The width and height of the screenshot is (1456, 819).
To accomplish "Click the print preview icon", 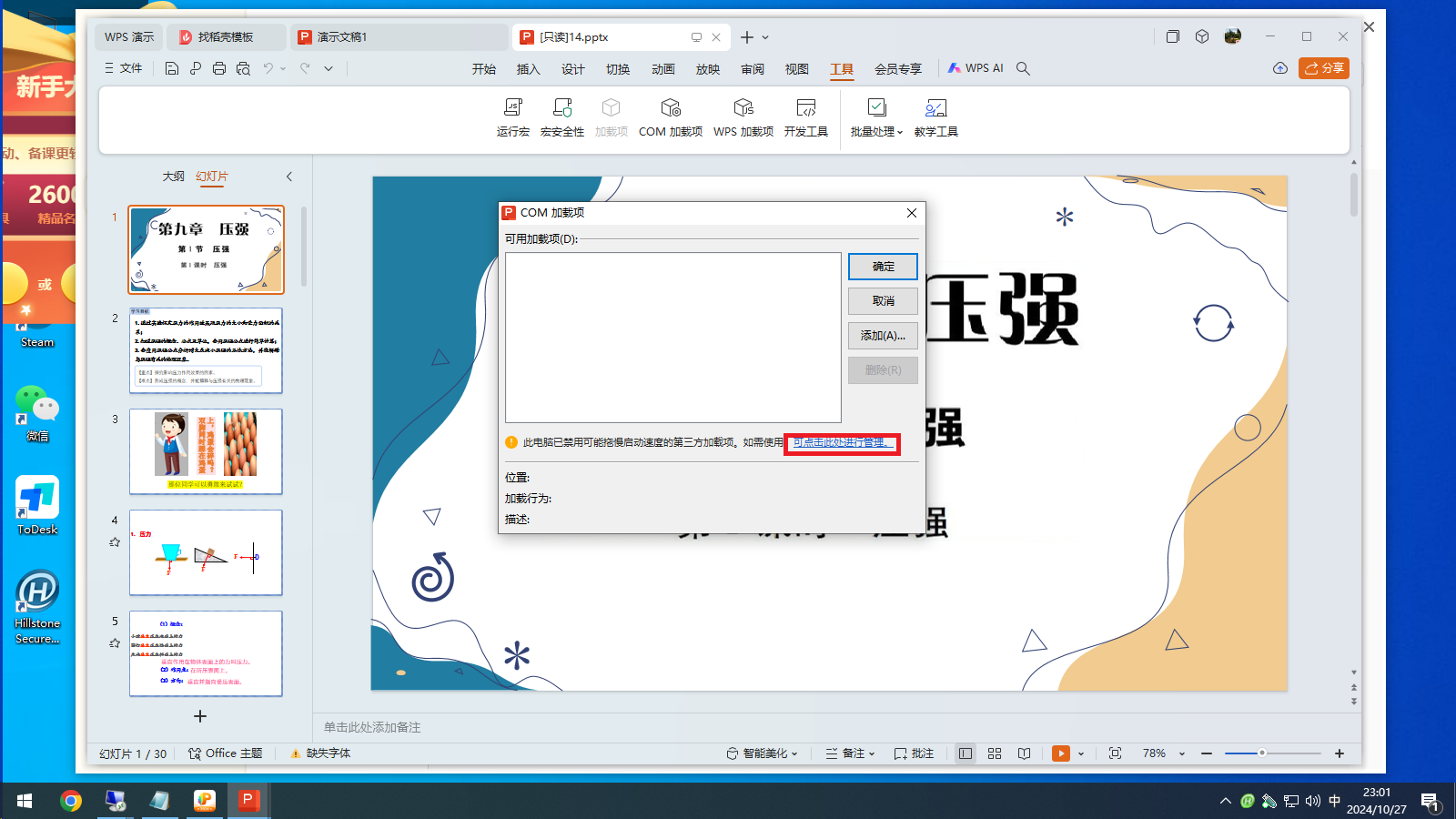I will click(243, 68).
